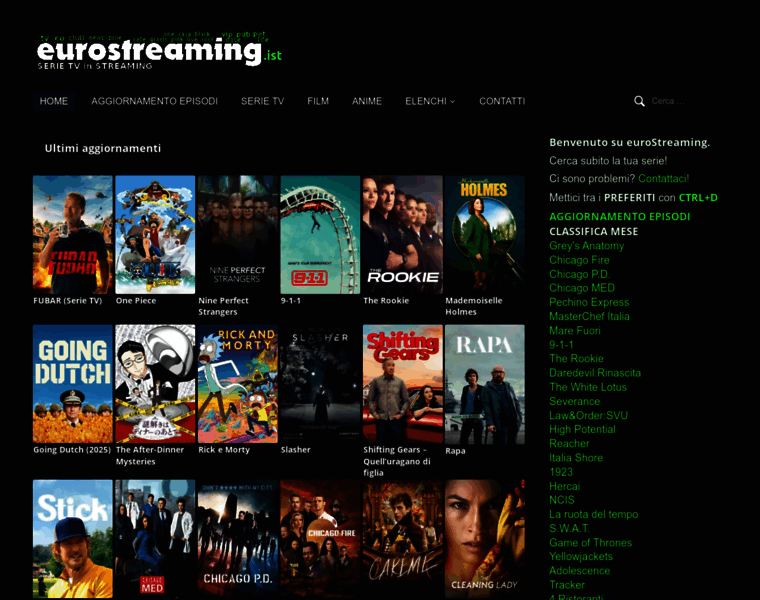Open Tracker in the sidebar ranking

pyautogui.click(x=567, y=584)
